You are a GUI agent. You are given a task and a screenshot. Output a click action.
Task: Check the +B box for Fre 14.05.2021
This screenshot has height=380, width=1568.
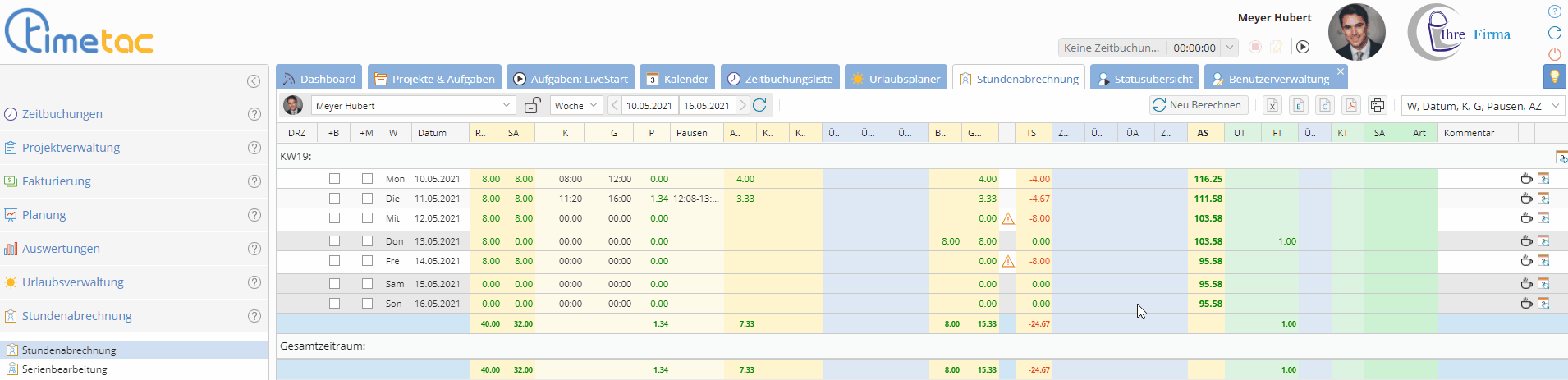click(x=334, y=260)
